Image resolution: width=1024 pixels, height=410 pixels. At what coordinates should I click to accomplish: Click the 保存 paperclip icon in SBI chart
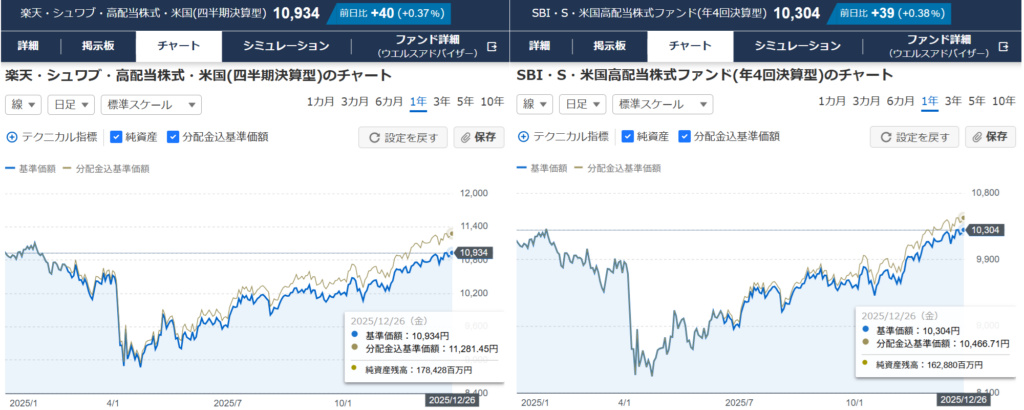977,138
